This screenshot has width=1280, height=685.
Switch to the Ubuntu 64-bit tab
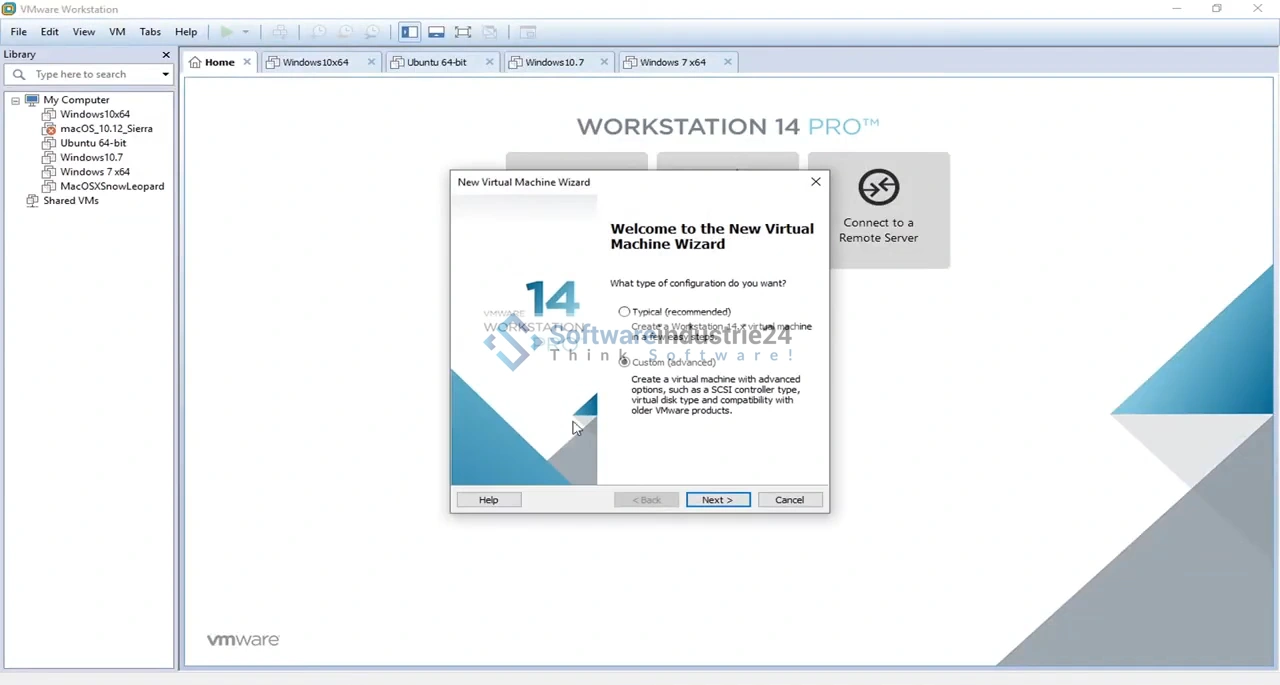click(x=436, y=62)
